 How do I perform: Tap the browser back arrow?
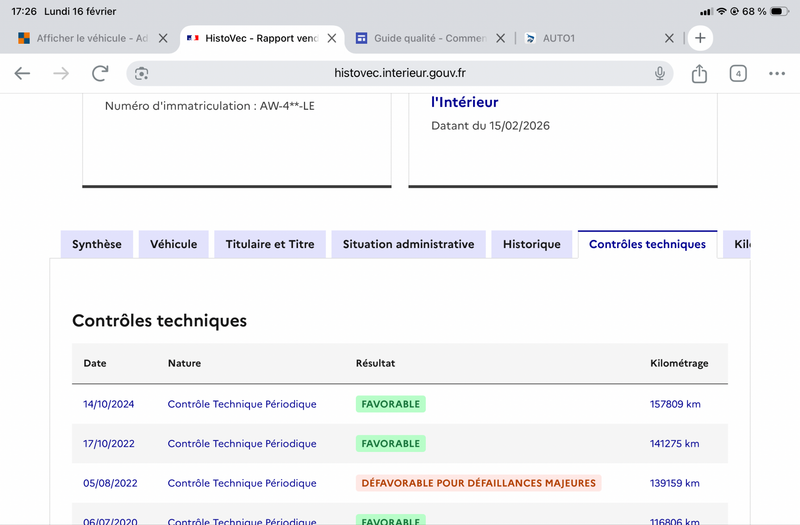point(22,73)
